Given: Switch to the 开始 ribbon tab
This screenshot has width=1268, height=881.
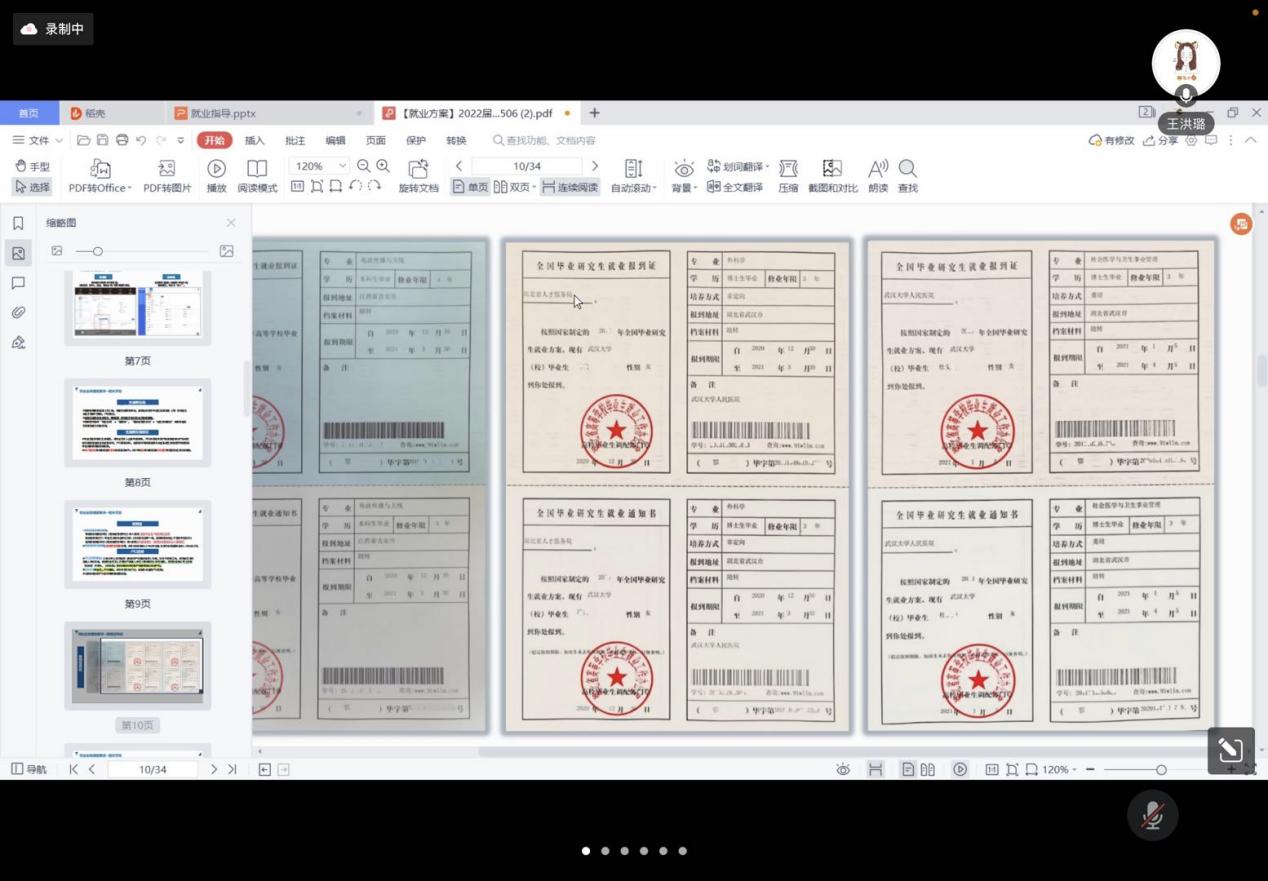Looking at the screenshot, I should pos(214,140).
